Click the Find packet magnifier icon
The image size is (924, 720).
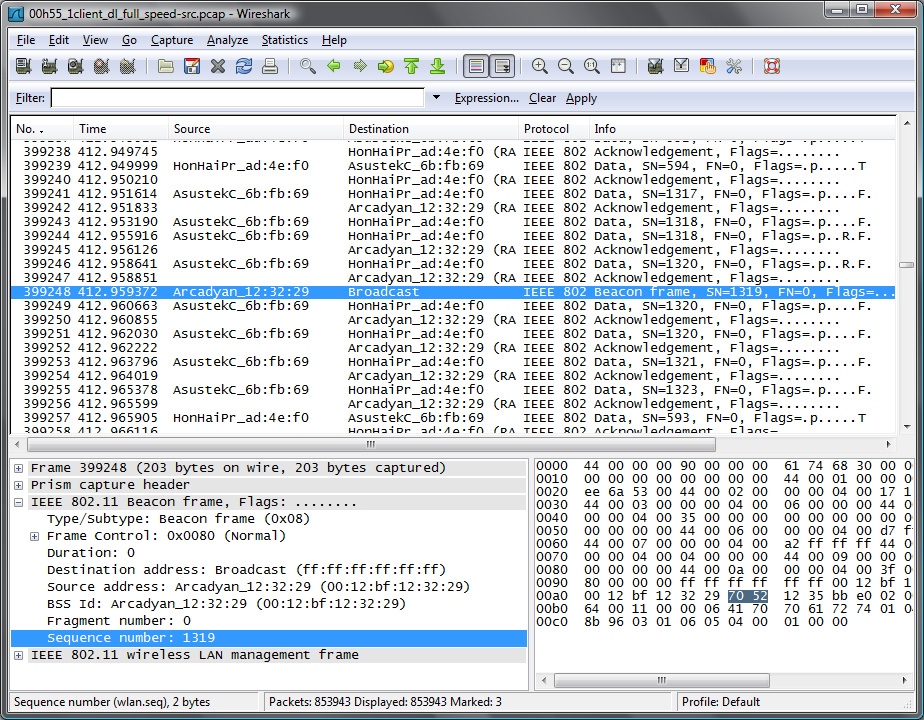[x=308, y=67]
